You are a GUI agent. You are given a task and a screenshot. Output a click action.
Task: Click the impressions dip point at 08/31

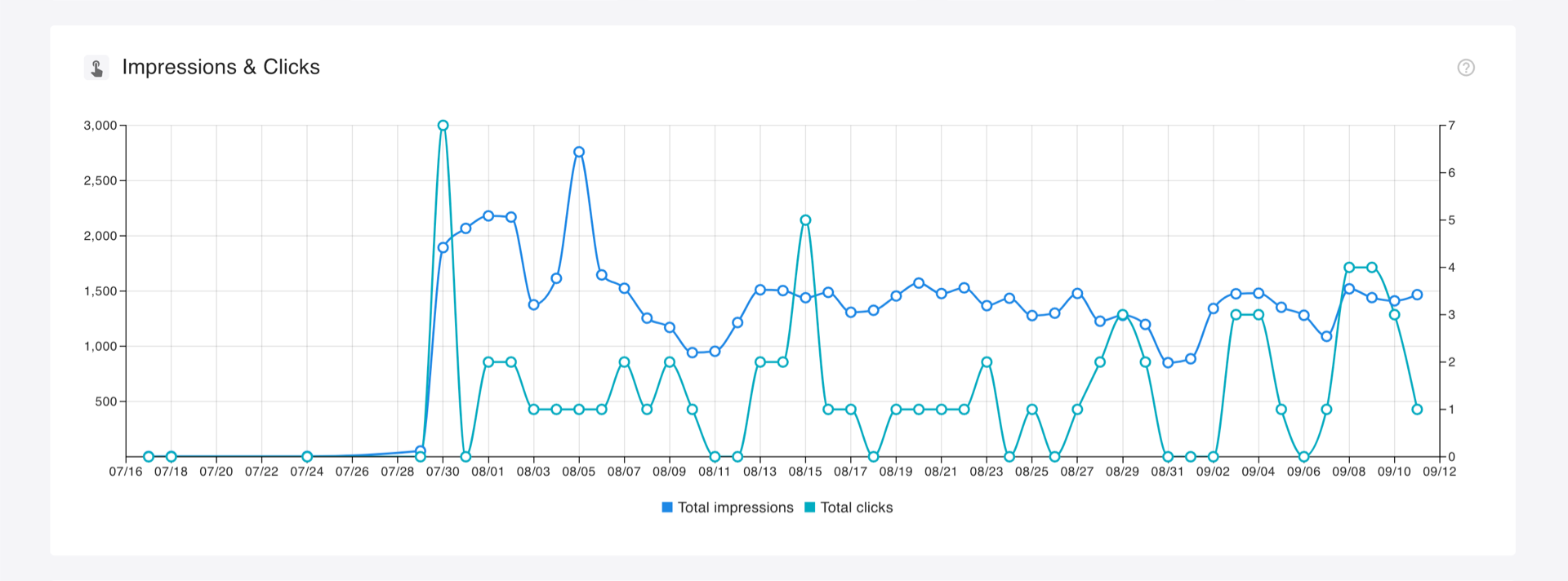[1168, 362]
